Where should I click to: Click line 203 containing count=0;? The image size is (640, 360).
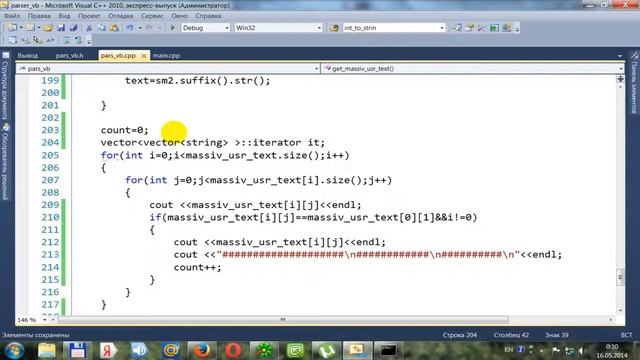click(x=124, y=130)
